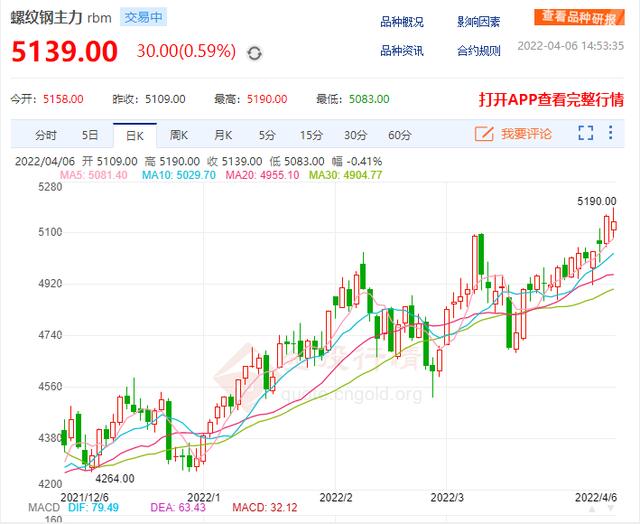Open the 品种资讯 link
Screen dimensions: 640x524
(402, 50)
